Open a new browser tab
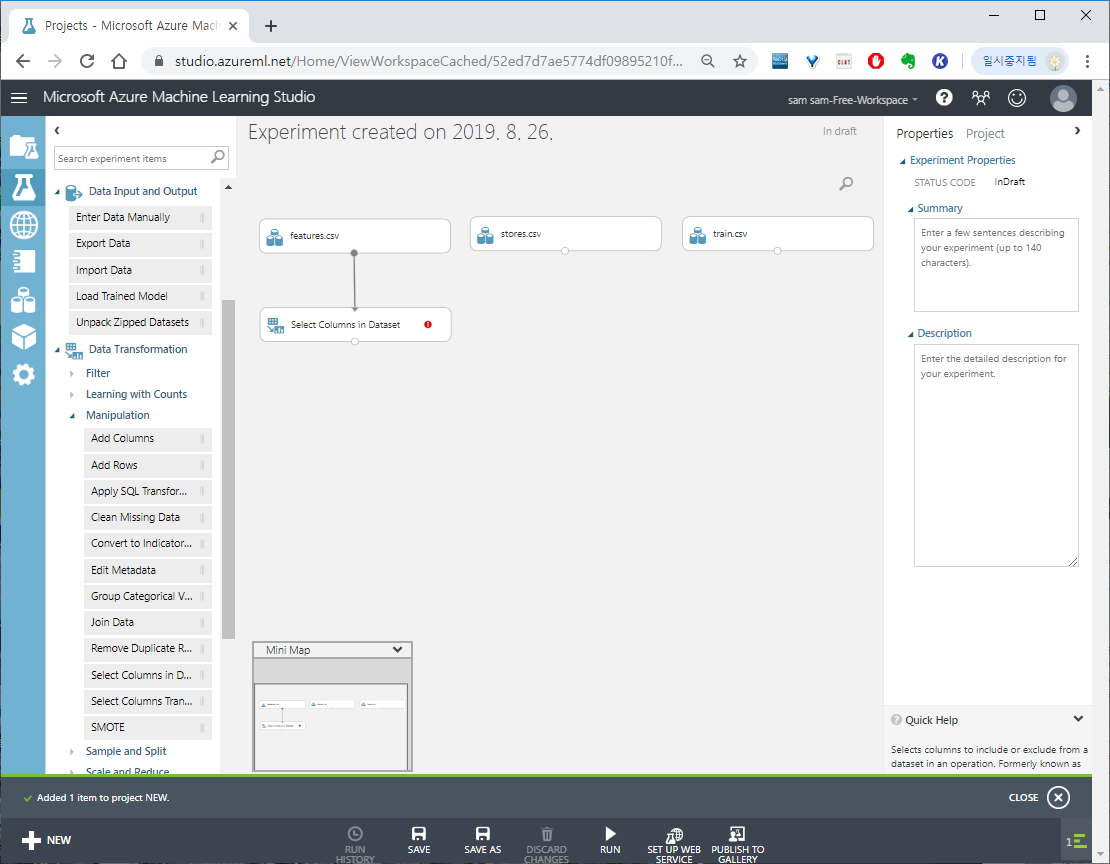1110x864 pixels. [x=270, y=26]
